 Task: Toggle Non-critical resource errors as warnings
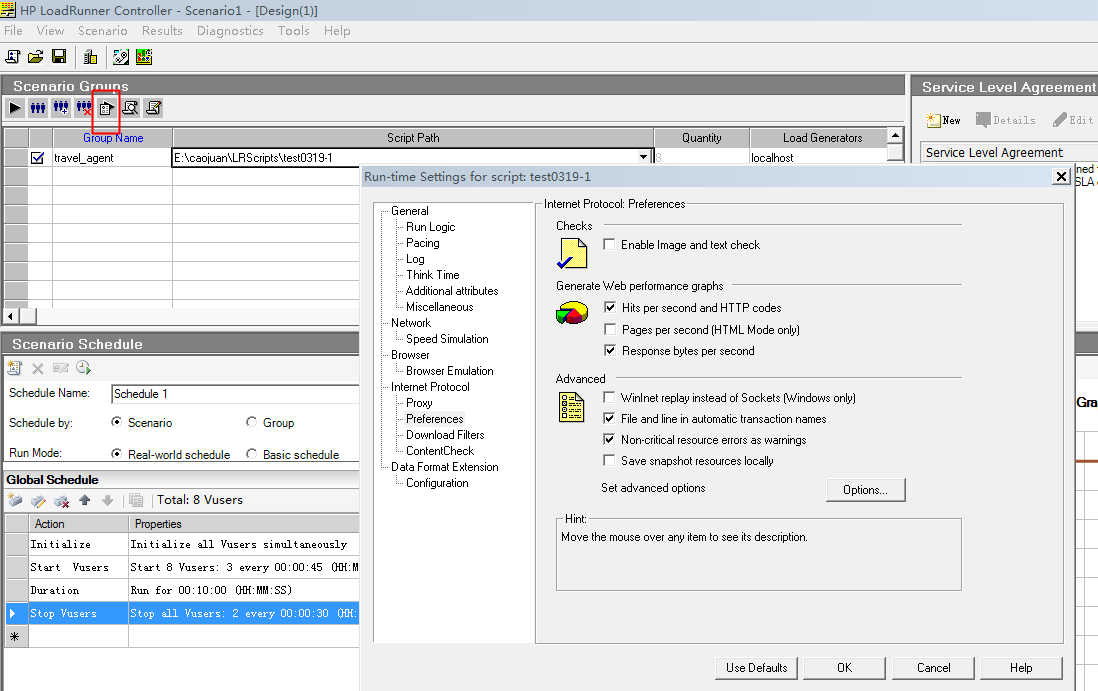point(609,439)
